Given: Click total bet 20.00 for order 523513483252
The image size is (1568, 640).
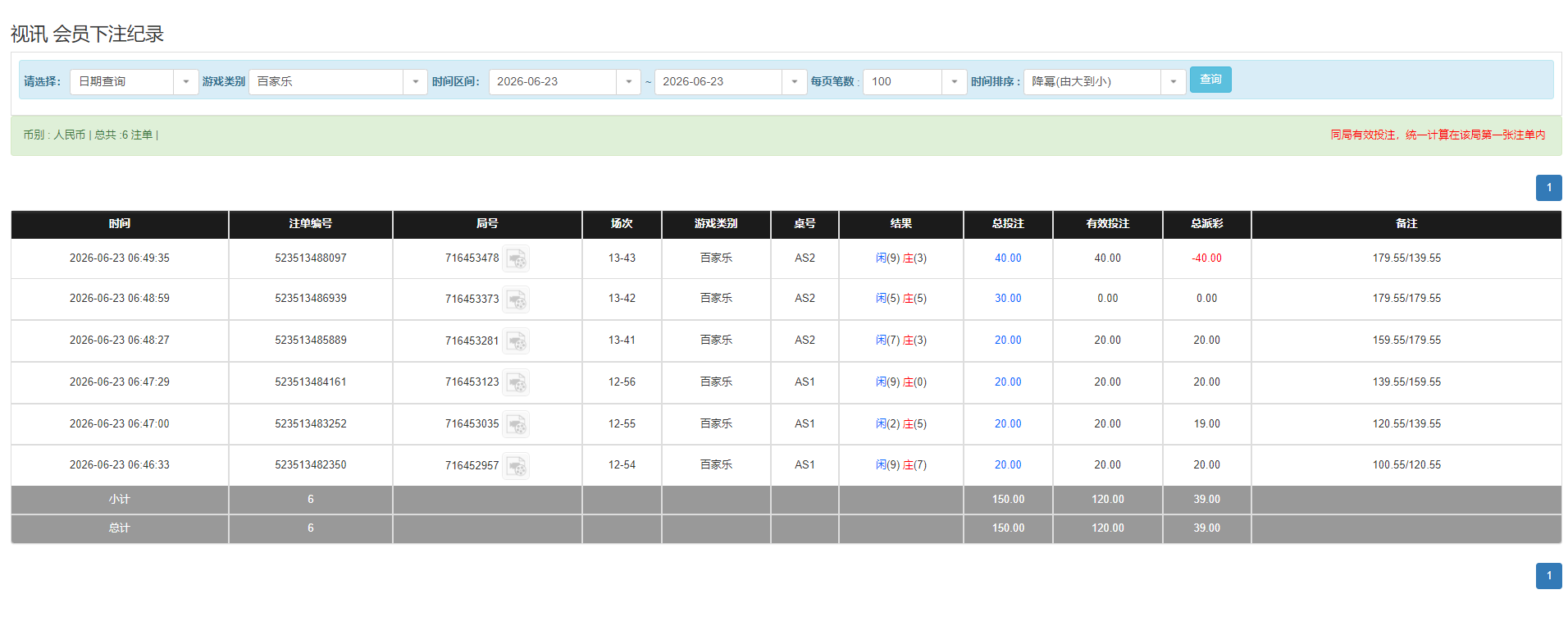Looking at the screenshot, I should pyautogui.click(x=1008, y=424).
